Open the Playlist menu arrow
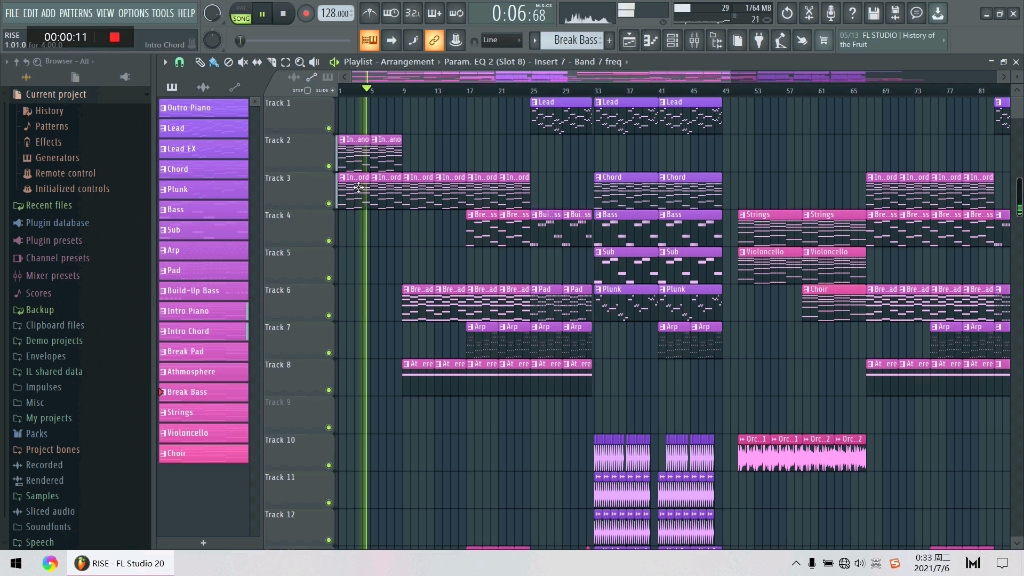1024x576 pixels. pos(165,62)
